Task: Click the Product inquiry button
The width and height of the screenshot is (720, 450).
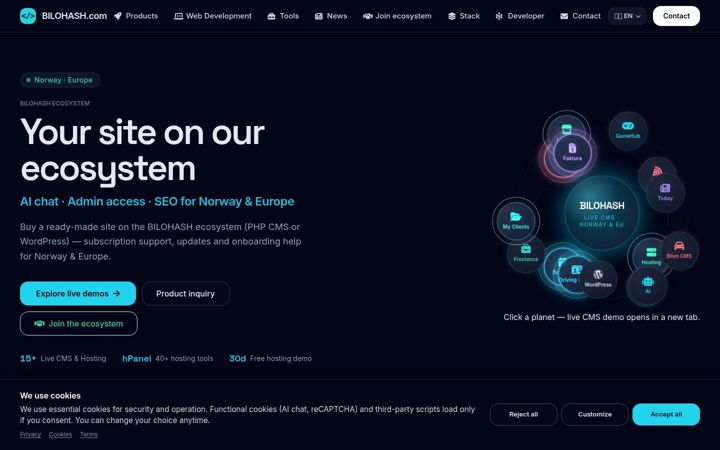Action: point(186,293)
